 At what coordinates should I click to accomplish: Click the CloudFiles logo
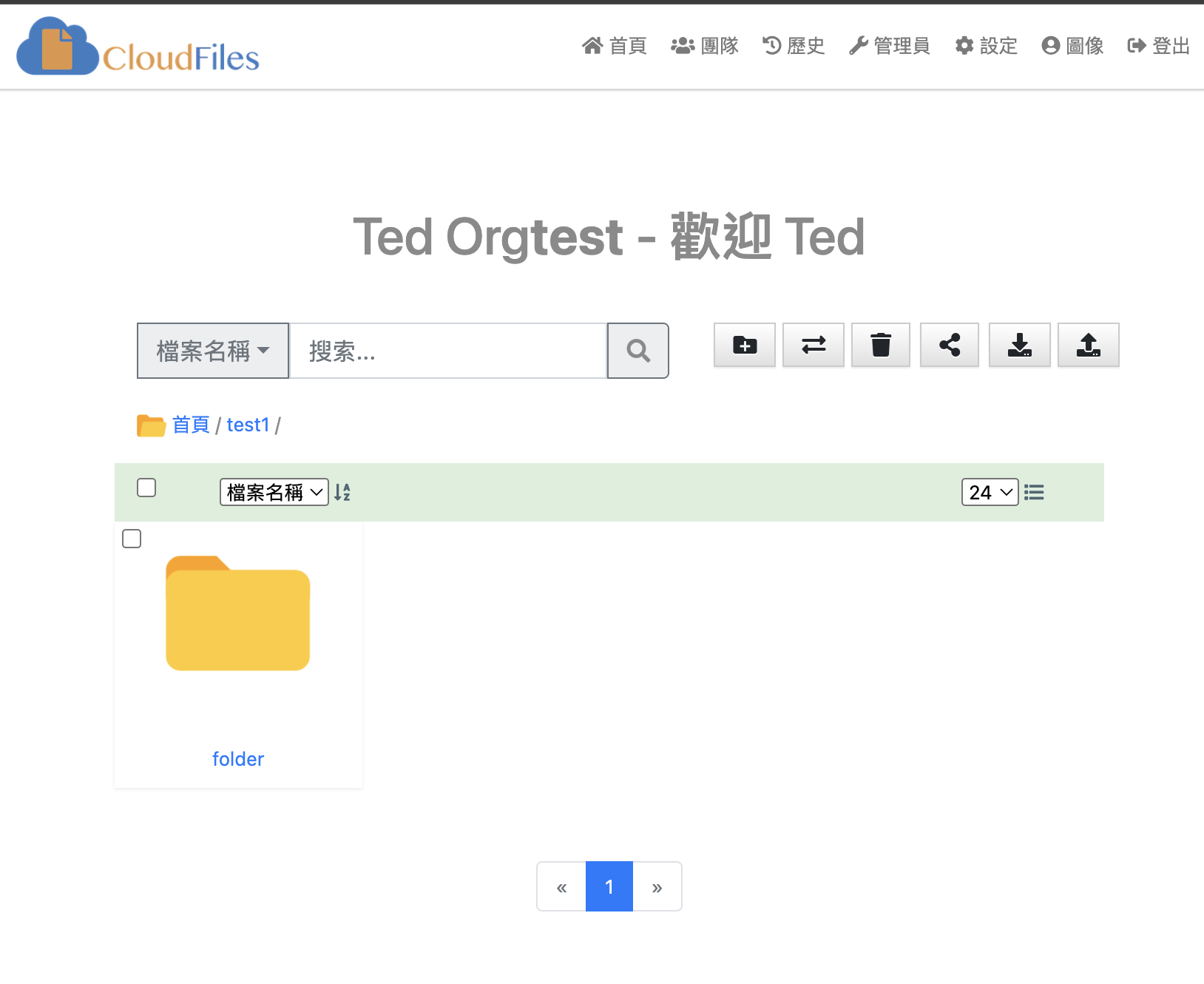click(138, 47)
